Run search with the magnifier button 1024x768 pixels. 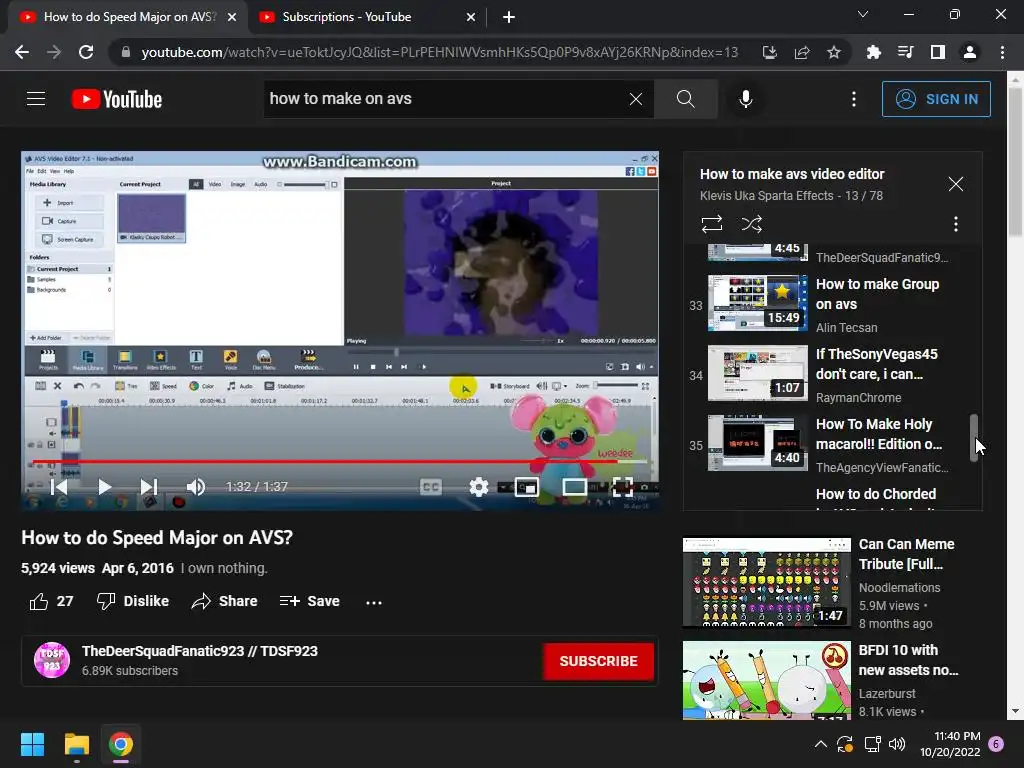coord(686,99)
